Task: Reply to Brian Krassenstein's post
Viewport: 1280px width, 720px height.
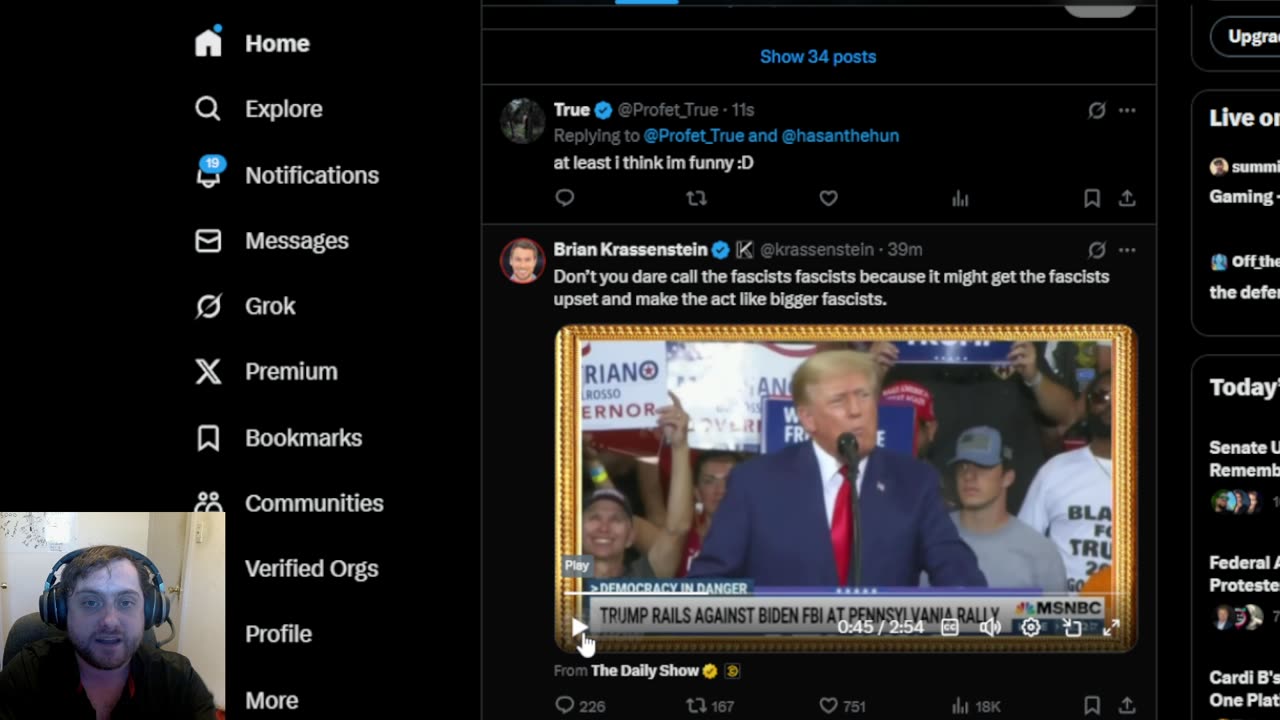Action: pos(580,706)
